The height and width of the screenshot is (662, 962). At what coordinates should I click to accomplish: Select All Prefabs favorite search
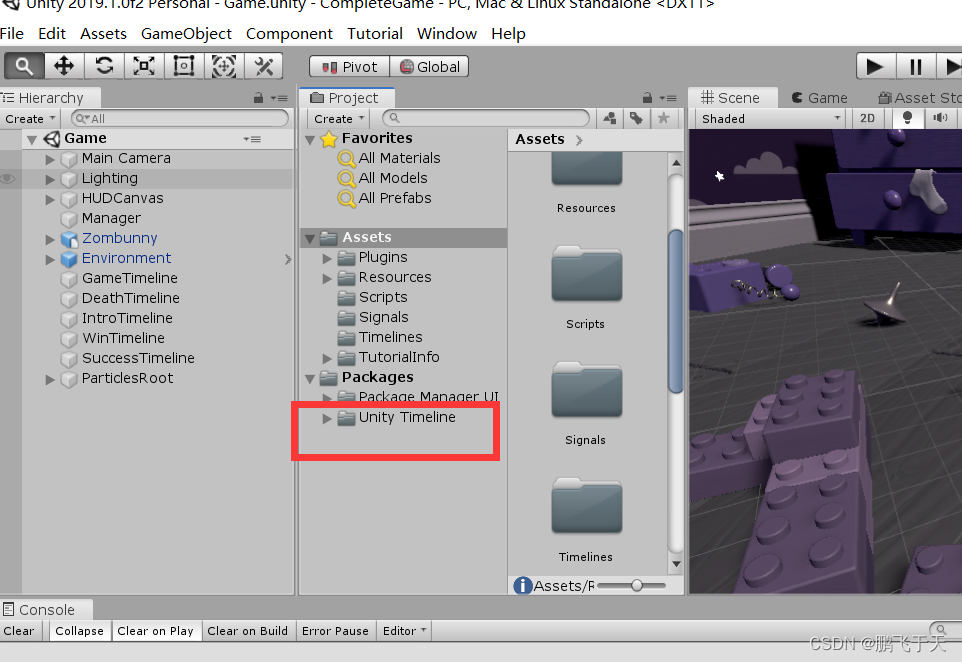point(395,198)
